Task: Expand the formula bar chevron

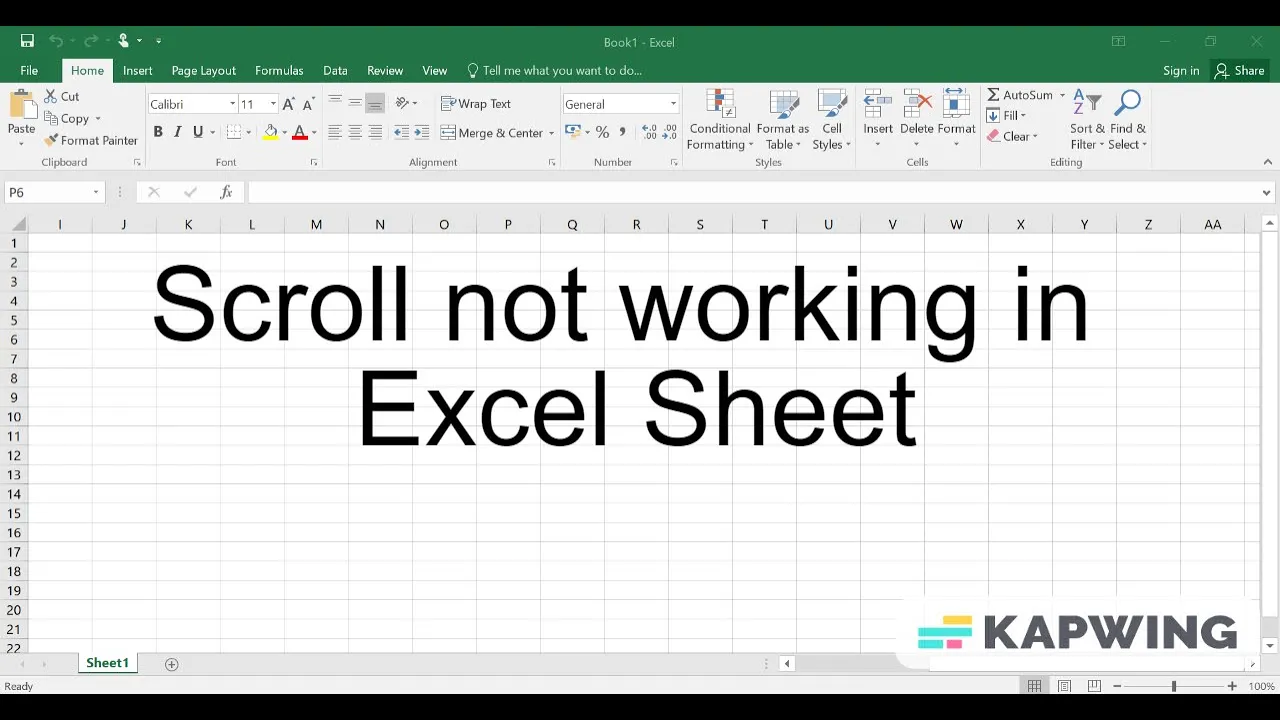Action: [x=1267, y=193]
